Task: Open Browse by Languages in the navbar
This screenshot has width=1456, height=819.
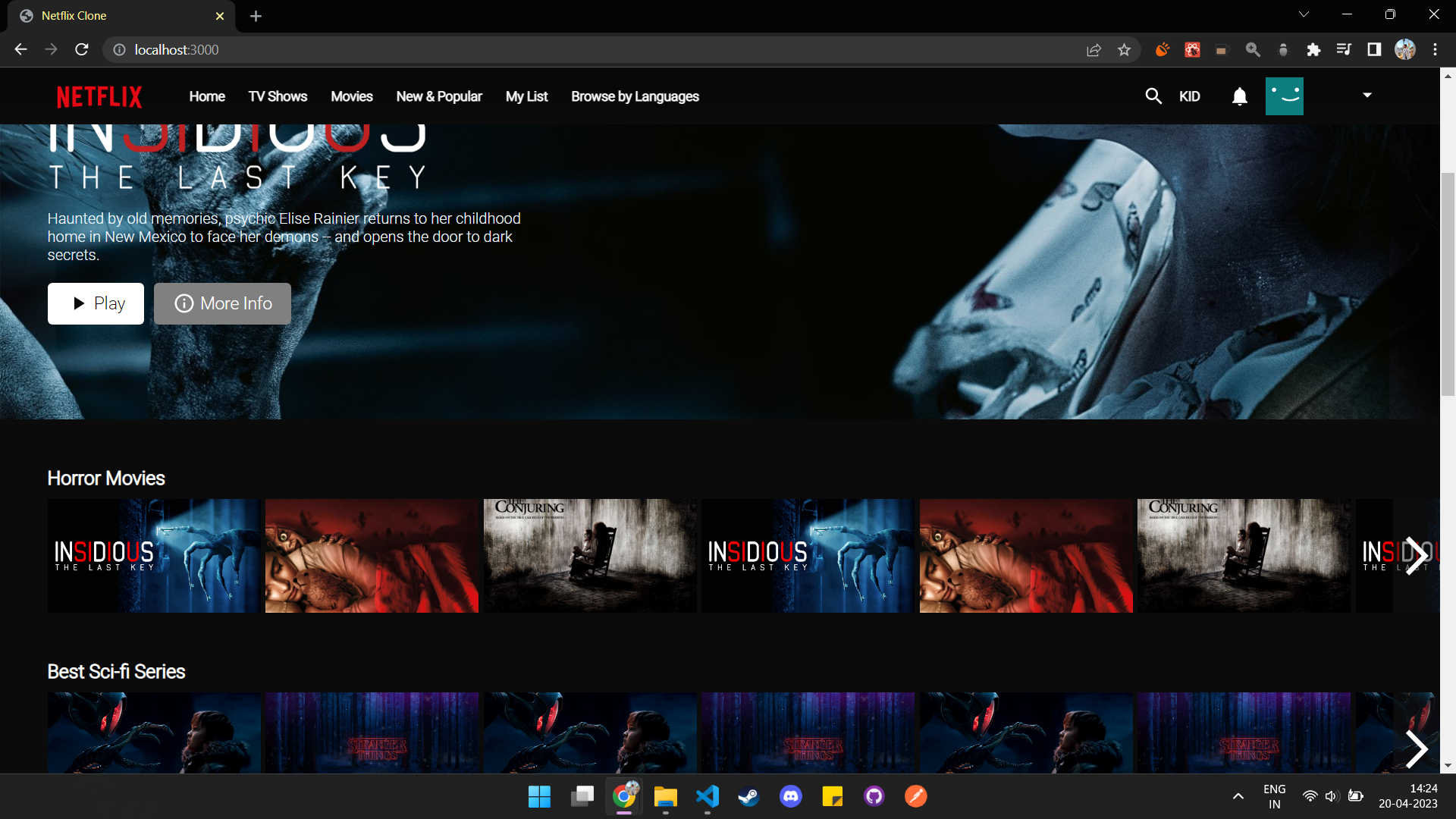Action: coord(635,96)
